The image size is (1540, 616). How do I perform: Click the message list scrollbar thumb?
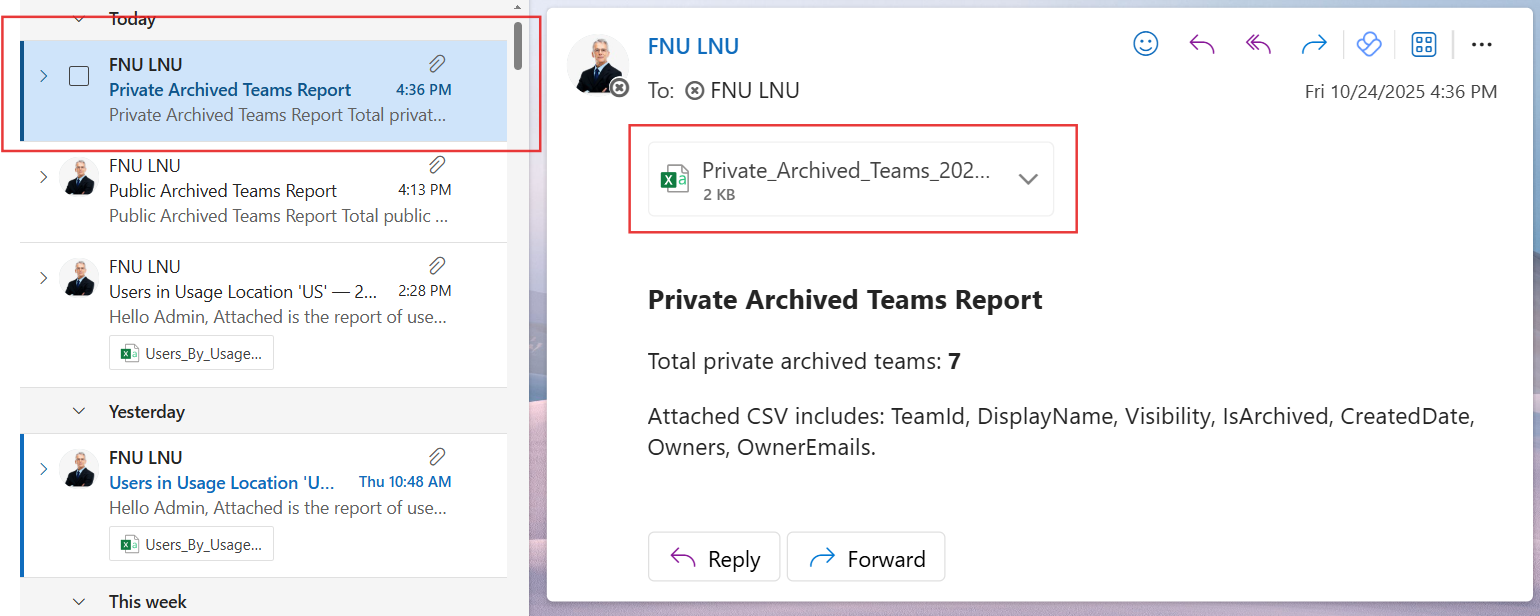pyautogui.click(x=517, y=45)
